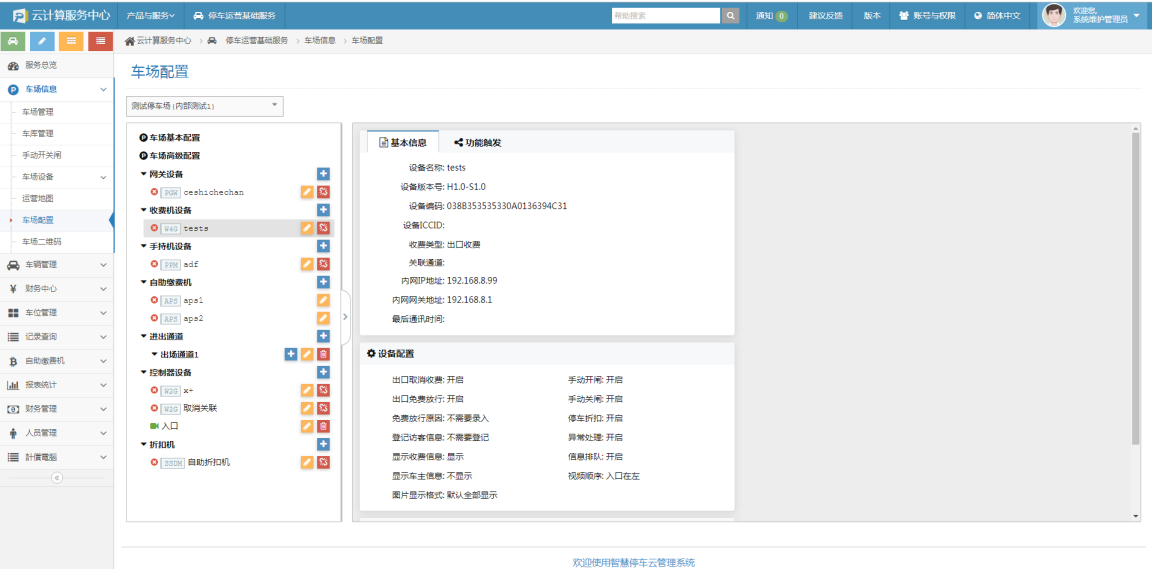Open the user account dropdown arrow
This screenshot has height=569, width=1152.
(x=1137, y=15)
